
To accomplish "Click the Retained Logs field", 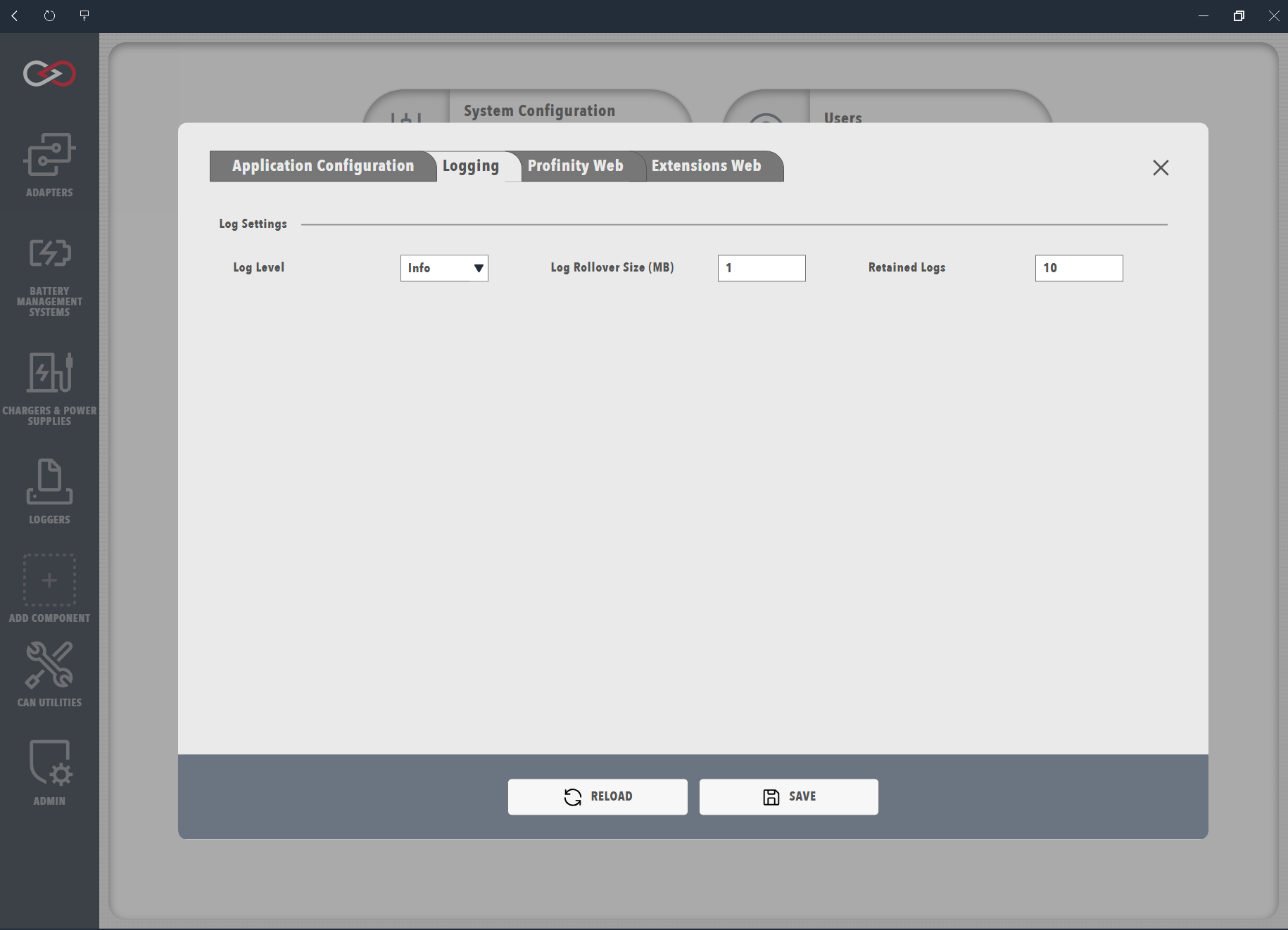I will click(x=1079, y=268).
